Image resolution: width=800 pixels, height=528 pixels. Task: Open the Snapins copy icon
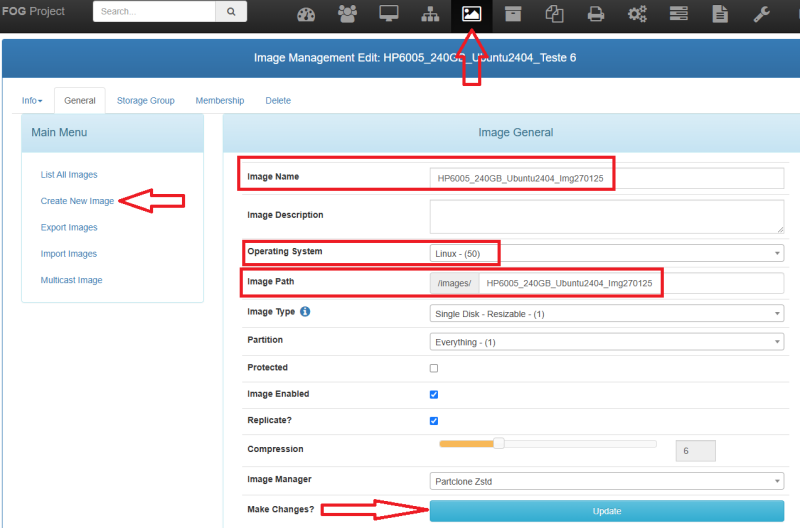555,14
